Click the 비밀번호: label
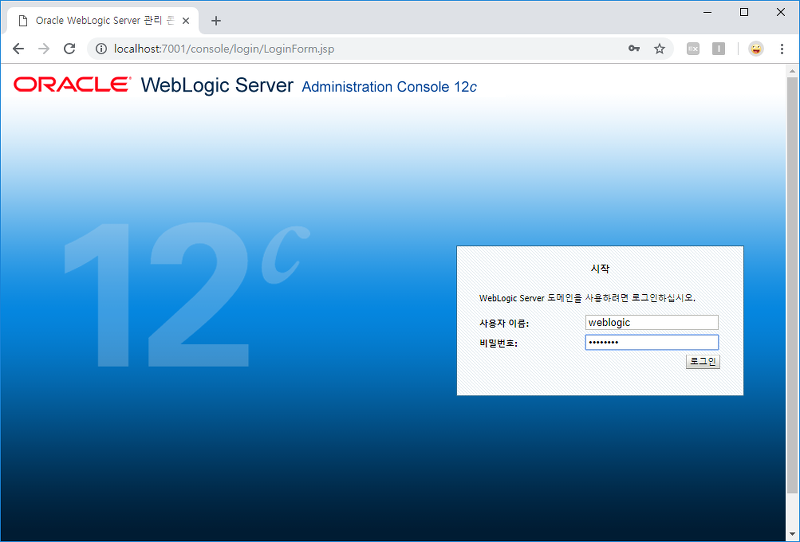 pos(498,343)
